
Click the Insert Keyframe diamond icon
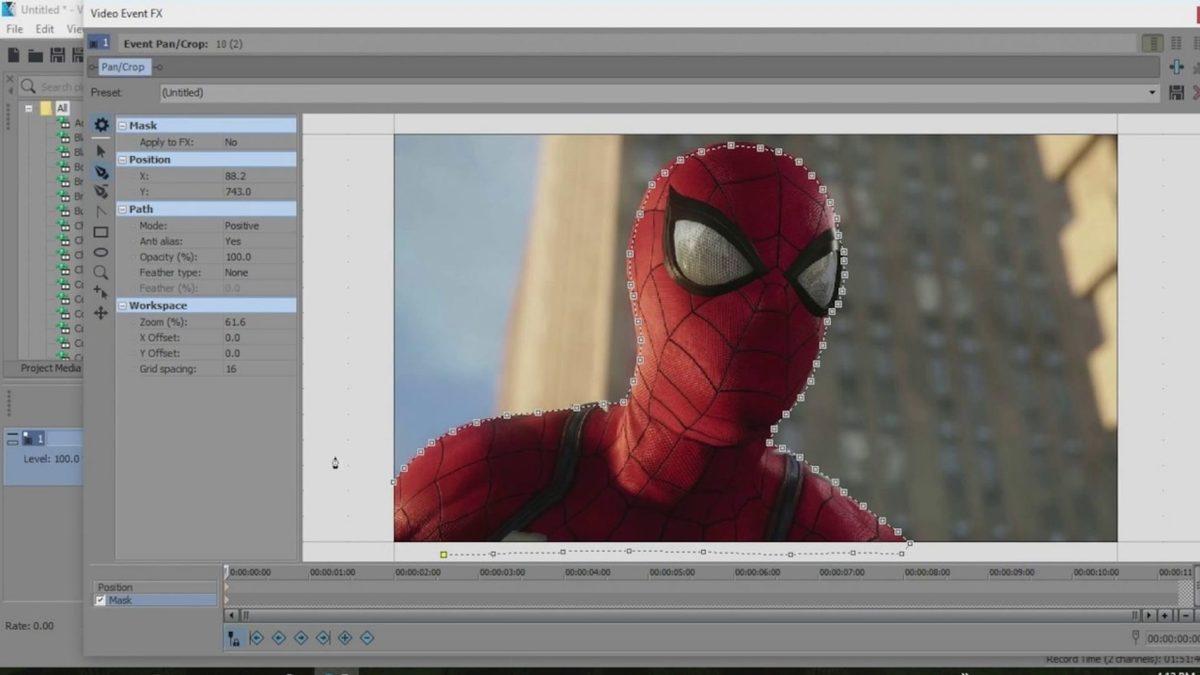[345, 637]
